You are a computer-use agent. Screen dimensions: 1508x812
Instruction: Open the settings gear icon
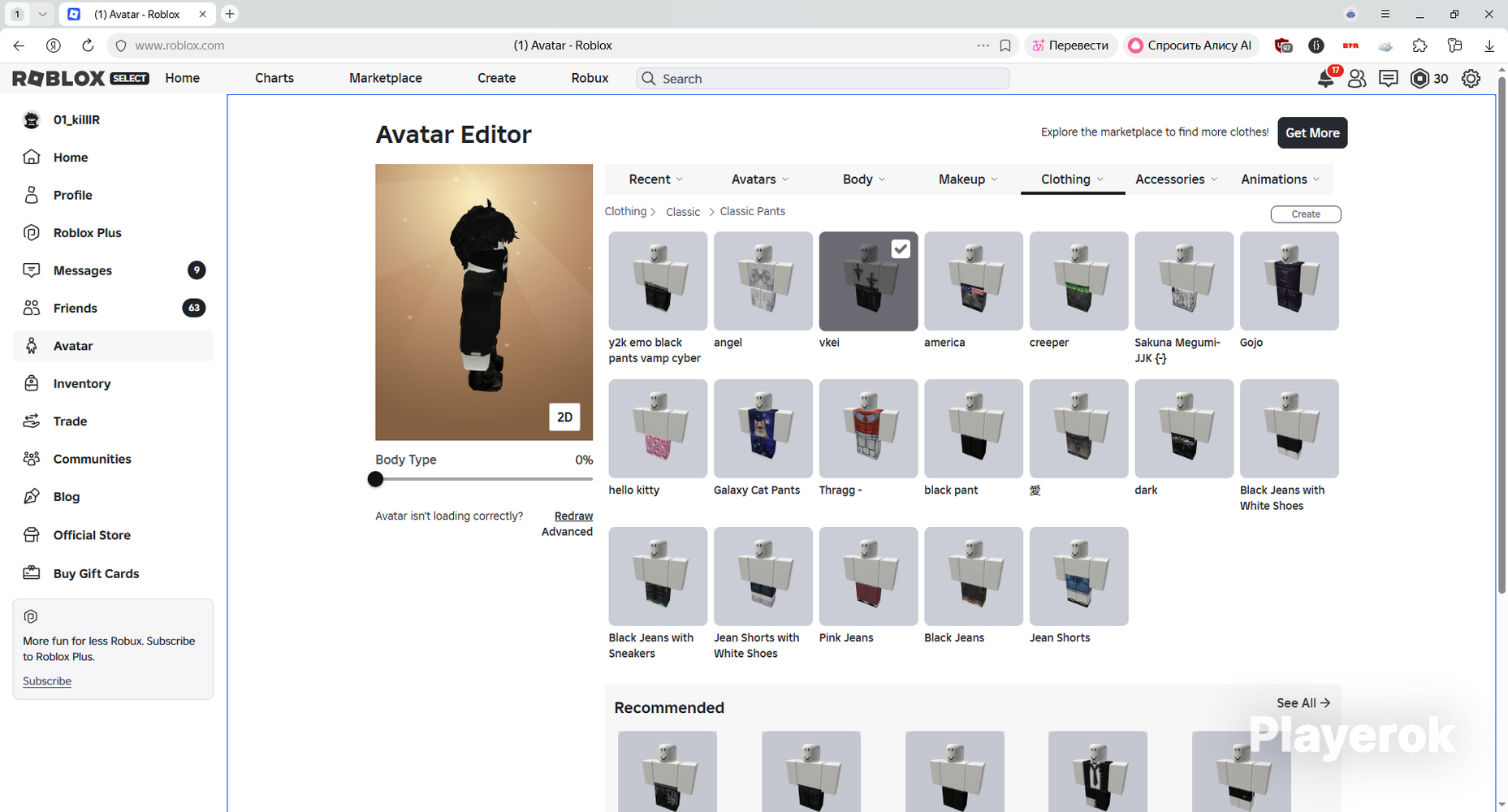point(1471,78)
